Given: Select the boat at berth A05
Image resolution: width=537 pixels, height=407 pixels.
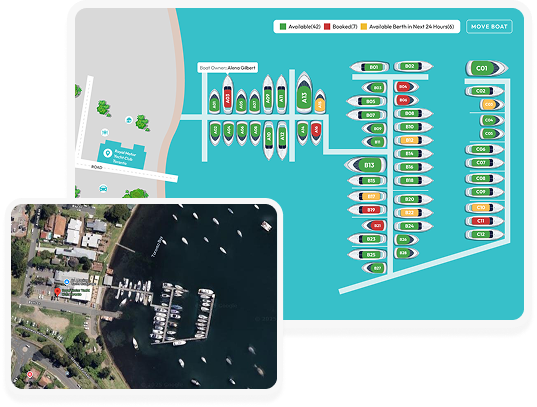Looking at the screenshot, I should pyautogui.click(x=241, y=102).
